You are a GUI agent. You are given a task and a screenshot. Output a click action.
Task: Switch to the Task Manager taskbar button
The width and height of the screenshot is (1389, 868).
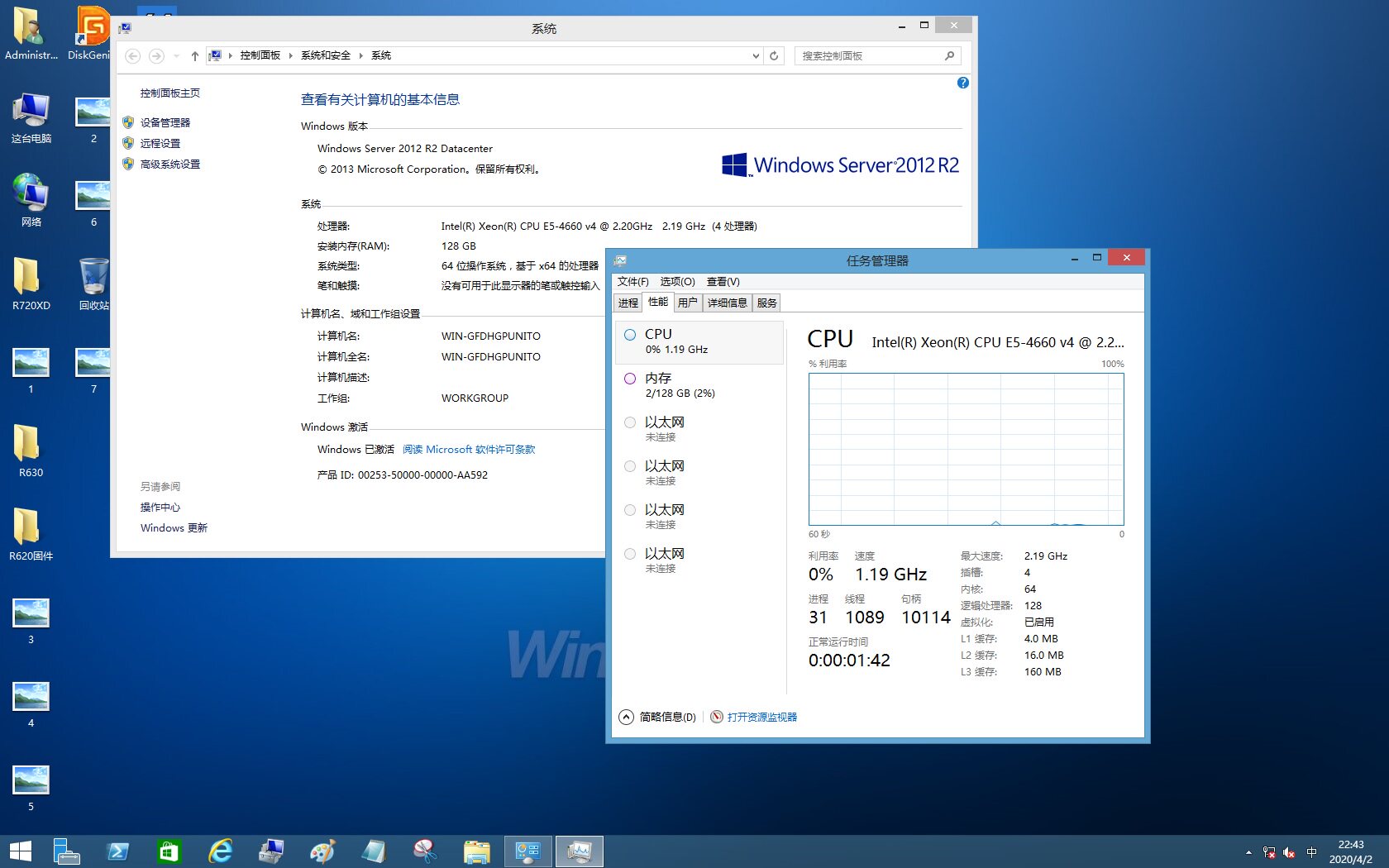579,851
